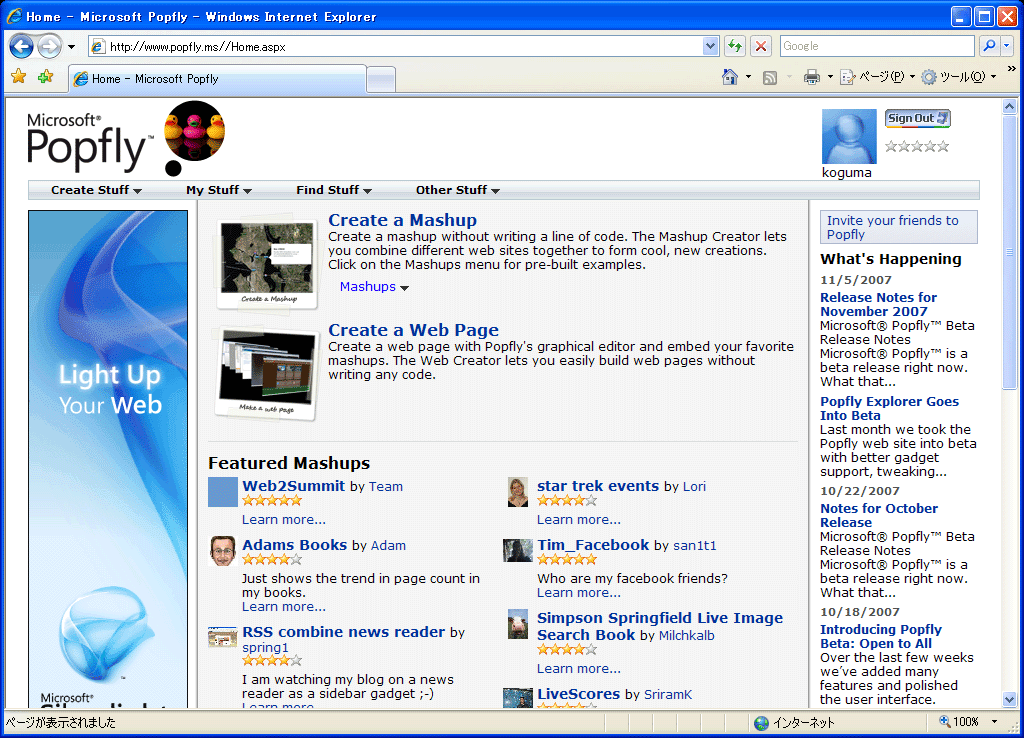
Task: Click the koguma profile star rating
Action: [917, 146]
